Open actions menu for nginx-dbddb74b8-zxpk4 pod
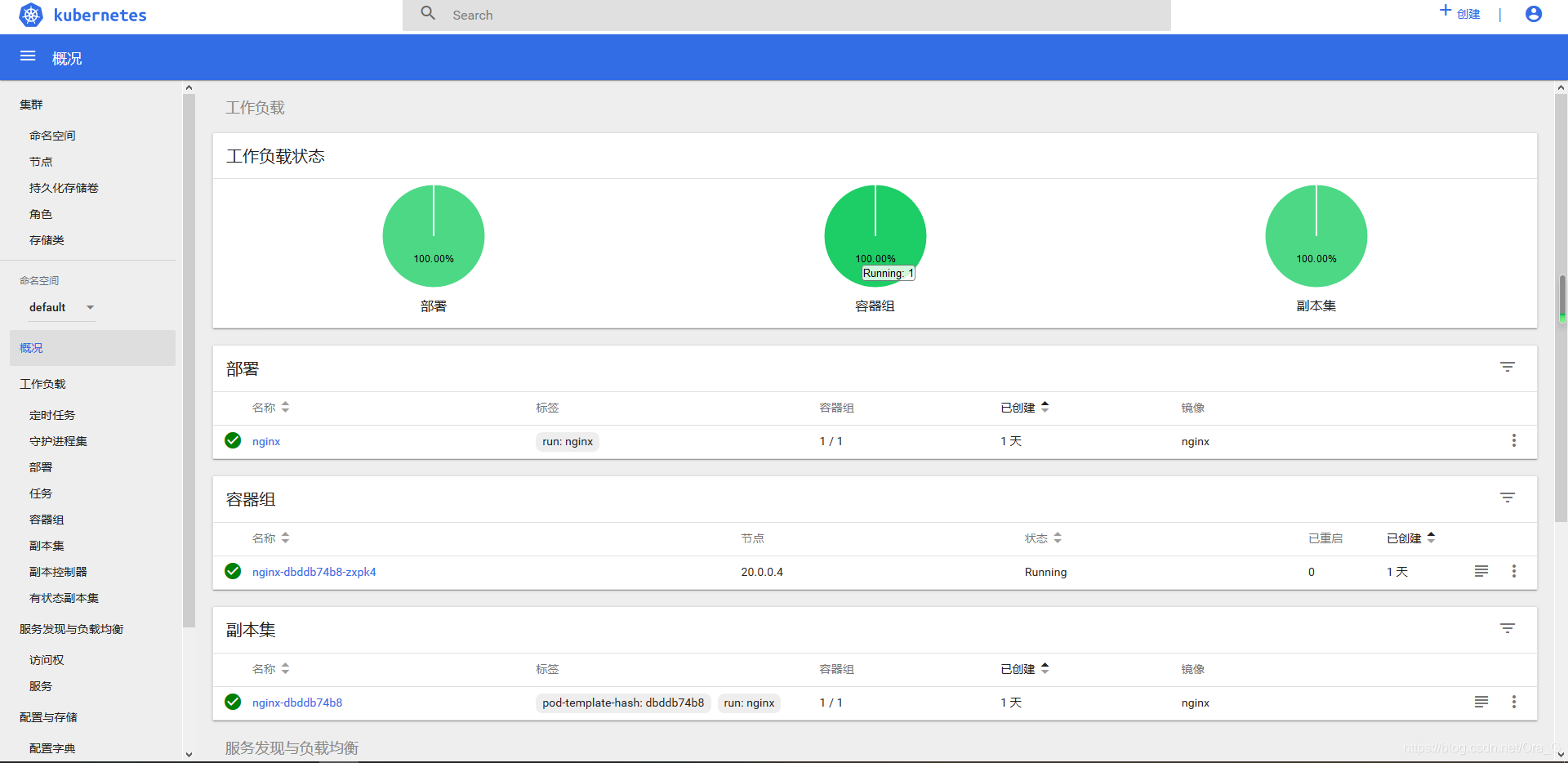Viewport: 1568px width, 763px height. coord(1513,571)
